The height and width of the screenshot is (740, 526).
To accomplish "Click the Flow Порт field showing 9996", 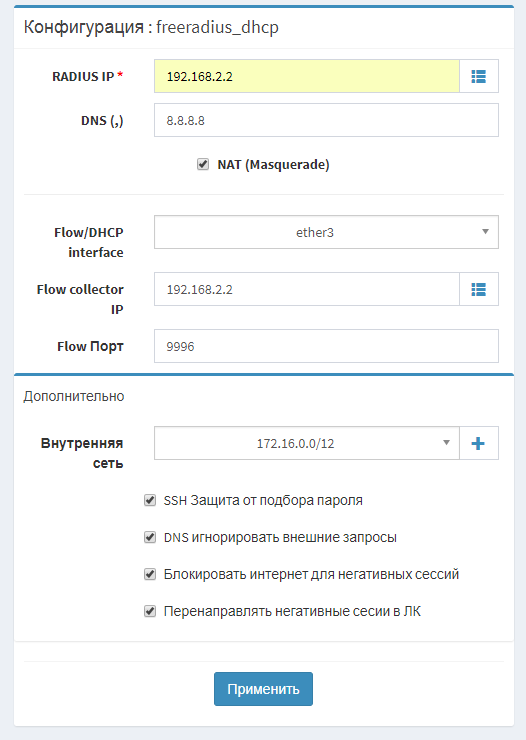I will point(326,346).
